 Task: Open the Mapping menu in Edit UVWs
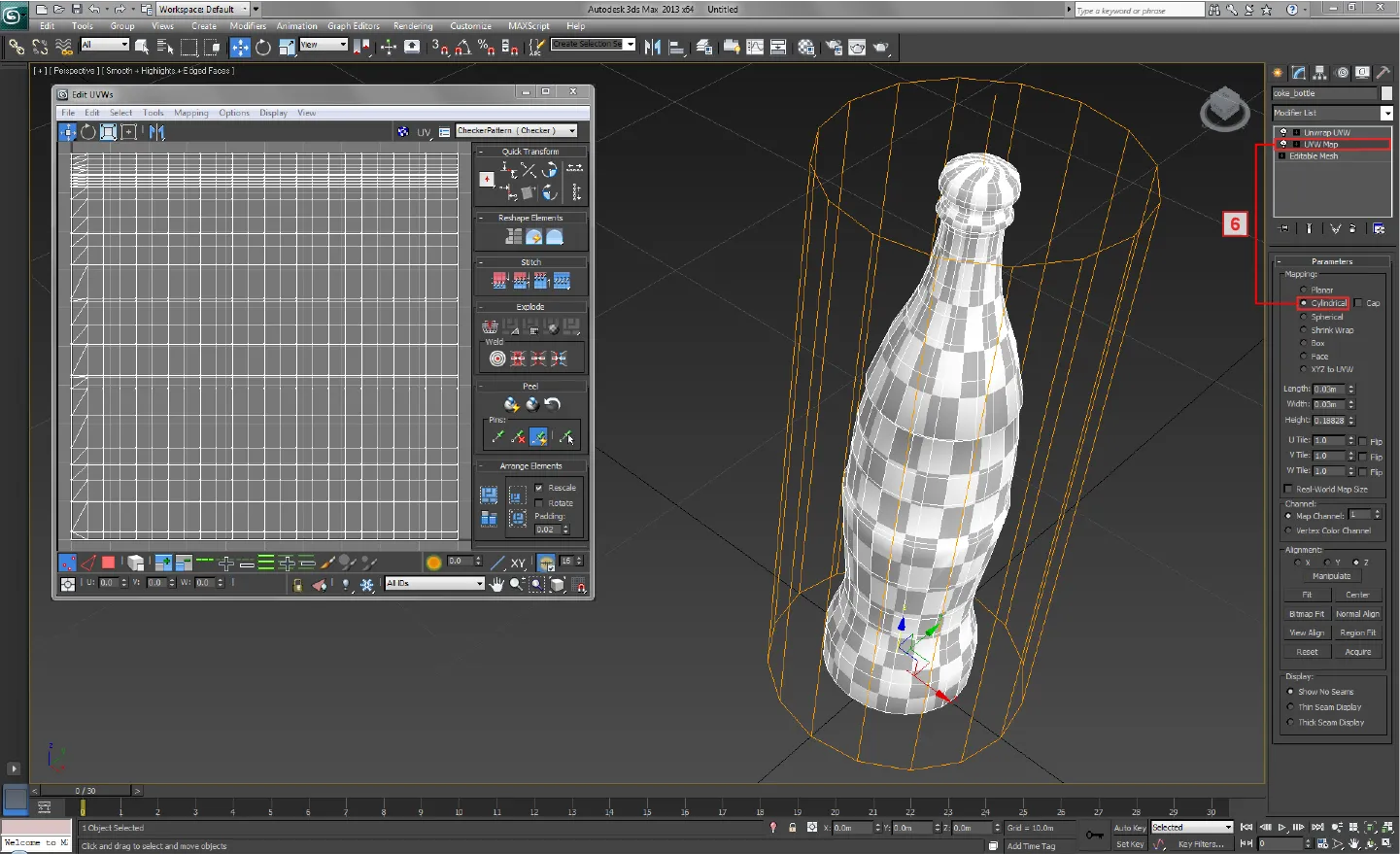click(x=191, y=113)
